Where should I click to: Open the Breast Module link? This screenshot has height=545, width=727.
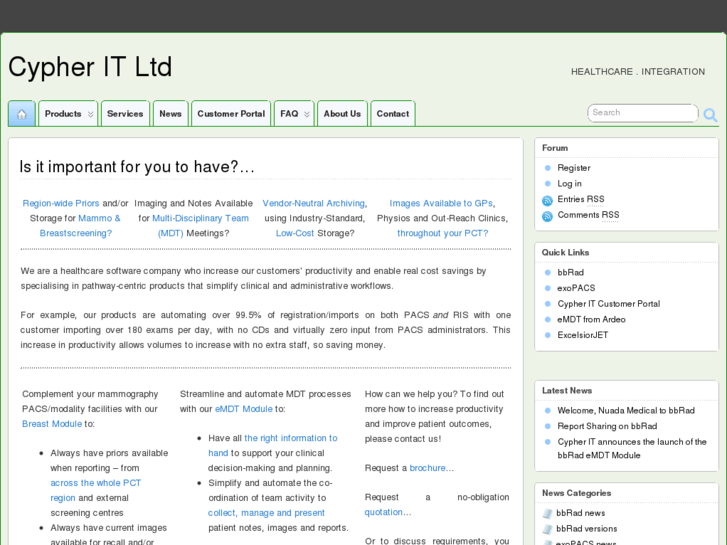click(x=52, y=424)
